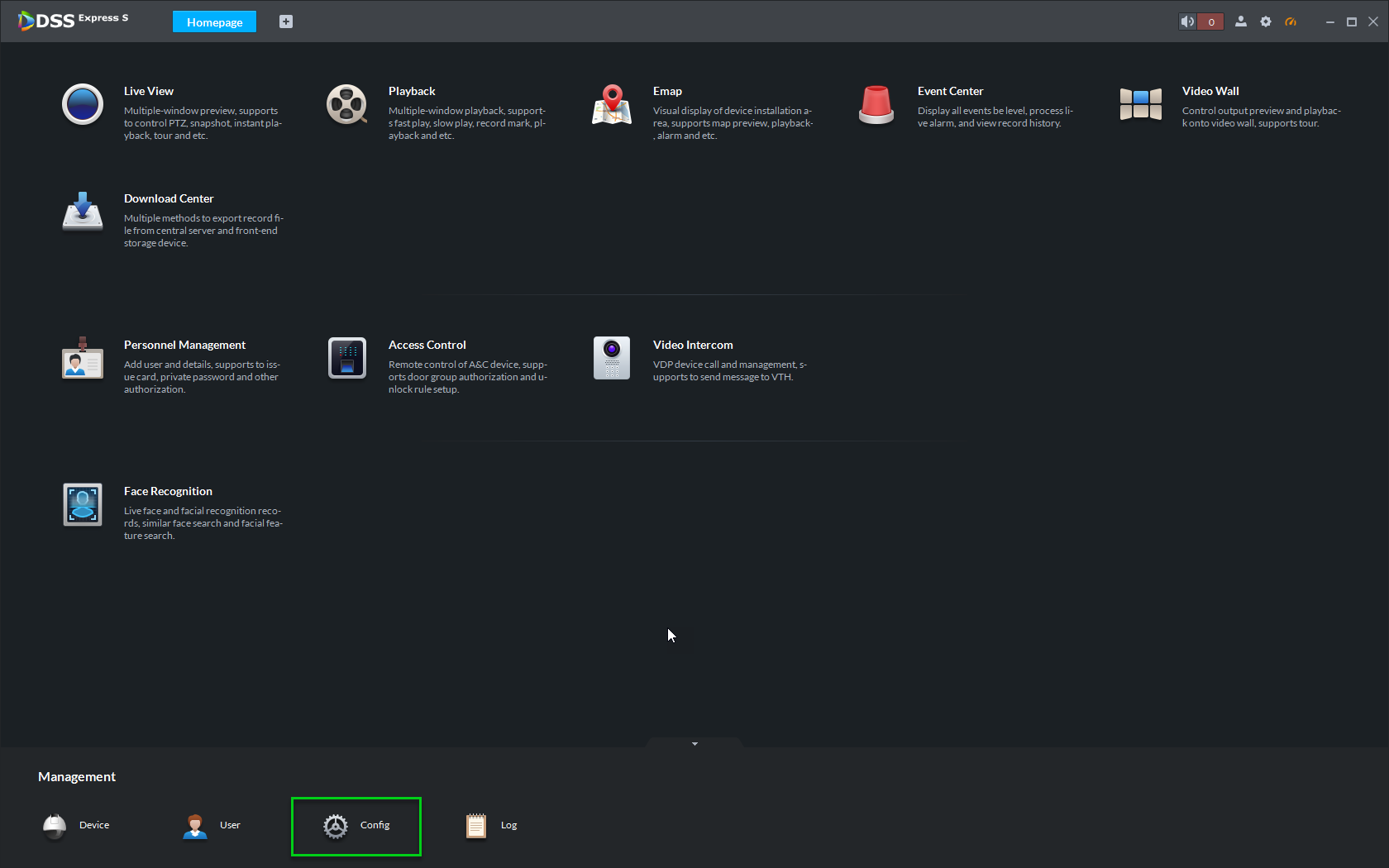The height and width of the screenshot is (868, 1389).
Task: Select the Playback title text
Action: coord(412,91)
